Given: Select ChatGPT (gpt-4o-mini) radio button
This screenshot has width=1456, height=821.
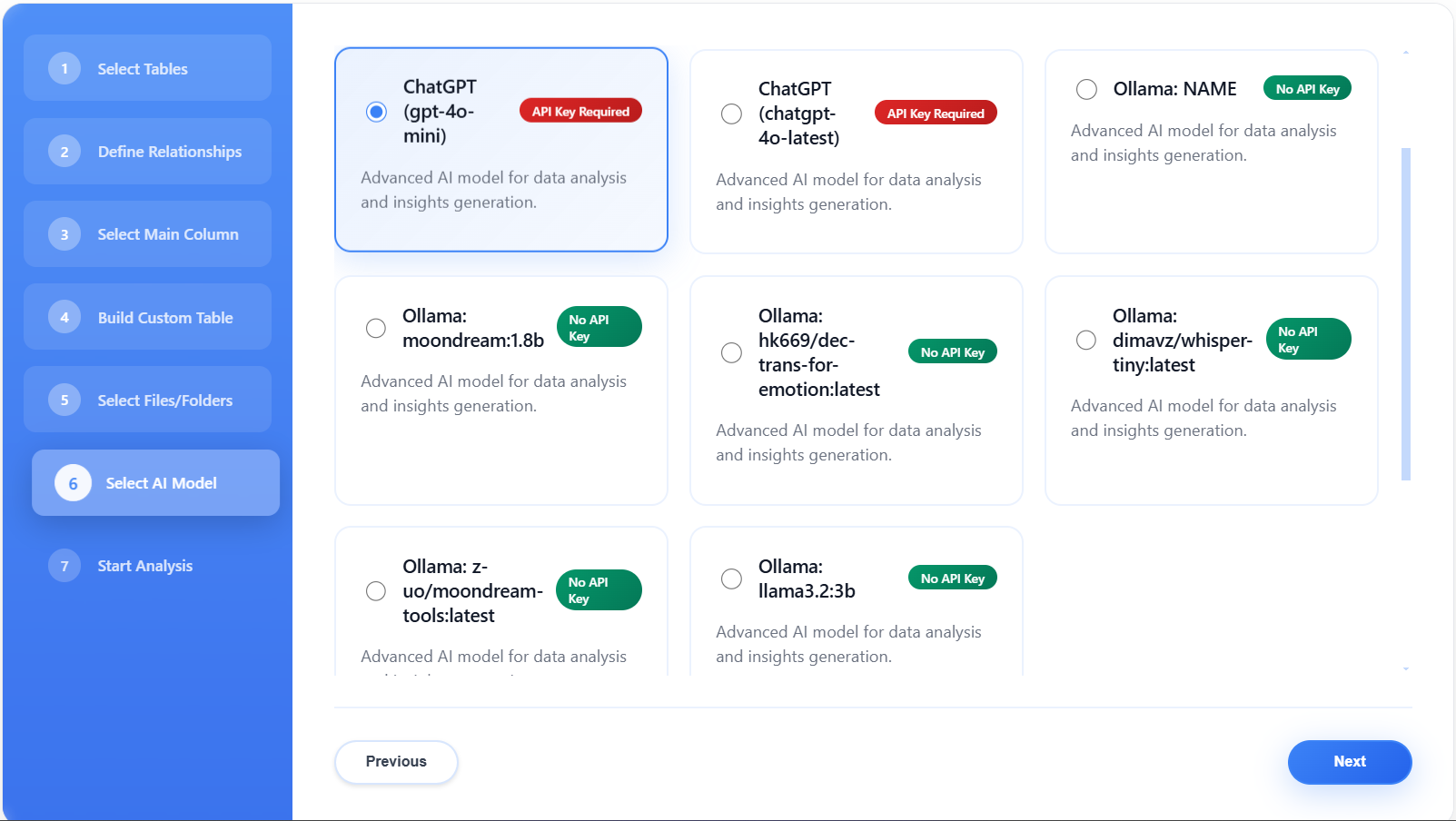Looking at the screenshot, I should (x=376, y=112).
